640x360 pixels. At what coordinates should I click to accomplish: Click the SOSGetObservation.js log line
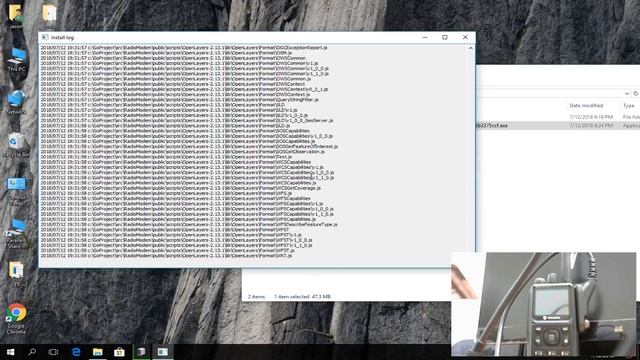(183, 152)
